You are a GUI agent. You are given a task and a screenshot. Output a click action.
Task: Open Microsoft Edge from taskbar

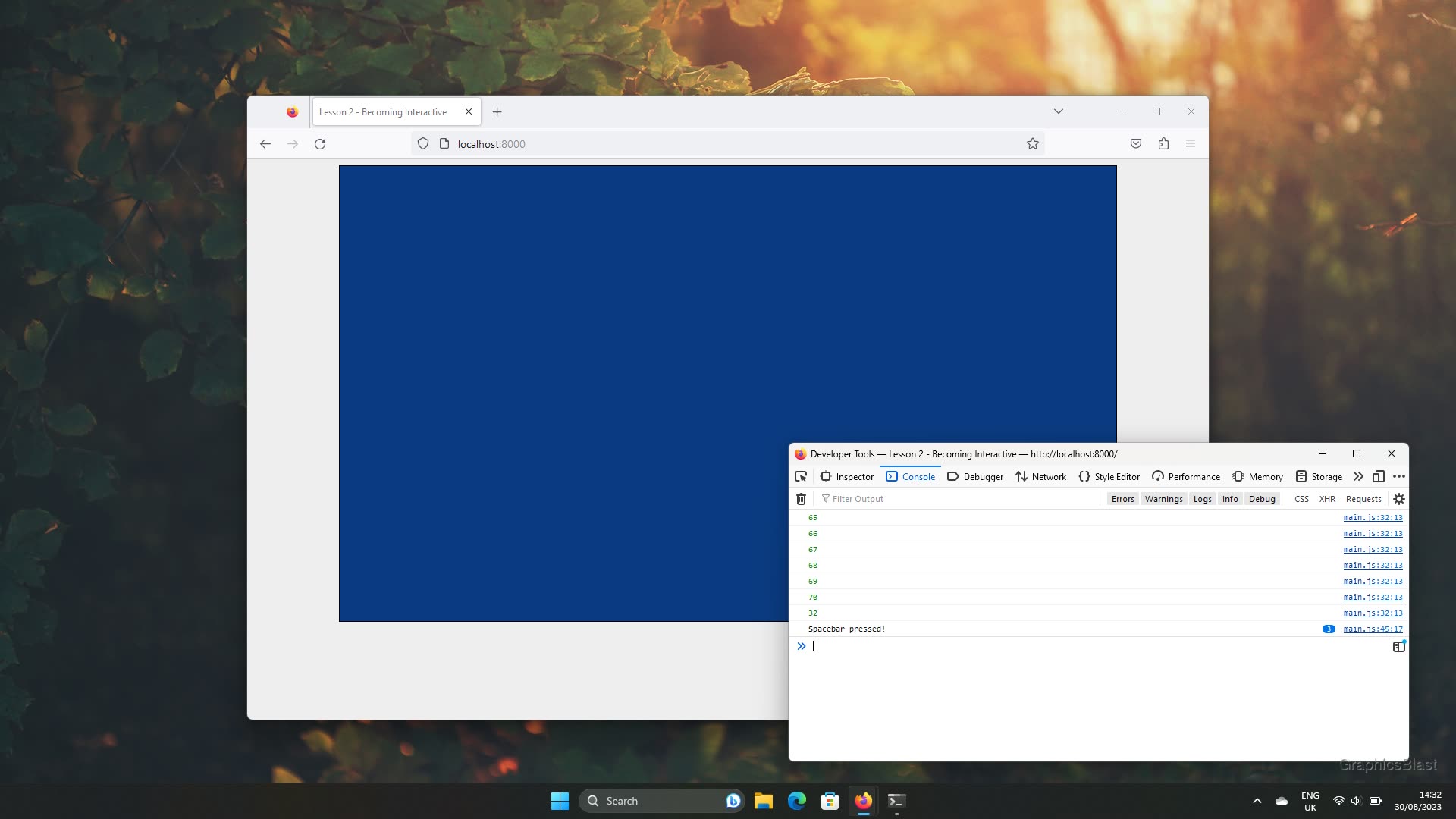(797, 801)
